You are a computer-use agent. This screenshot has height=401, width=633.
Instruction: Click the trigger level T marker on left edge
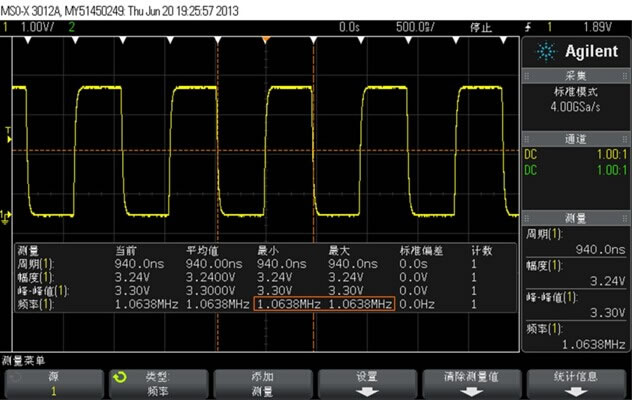(x=9, y=131)
